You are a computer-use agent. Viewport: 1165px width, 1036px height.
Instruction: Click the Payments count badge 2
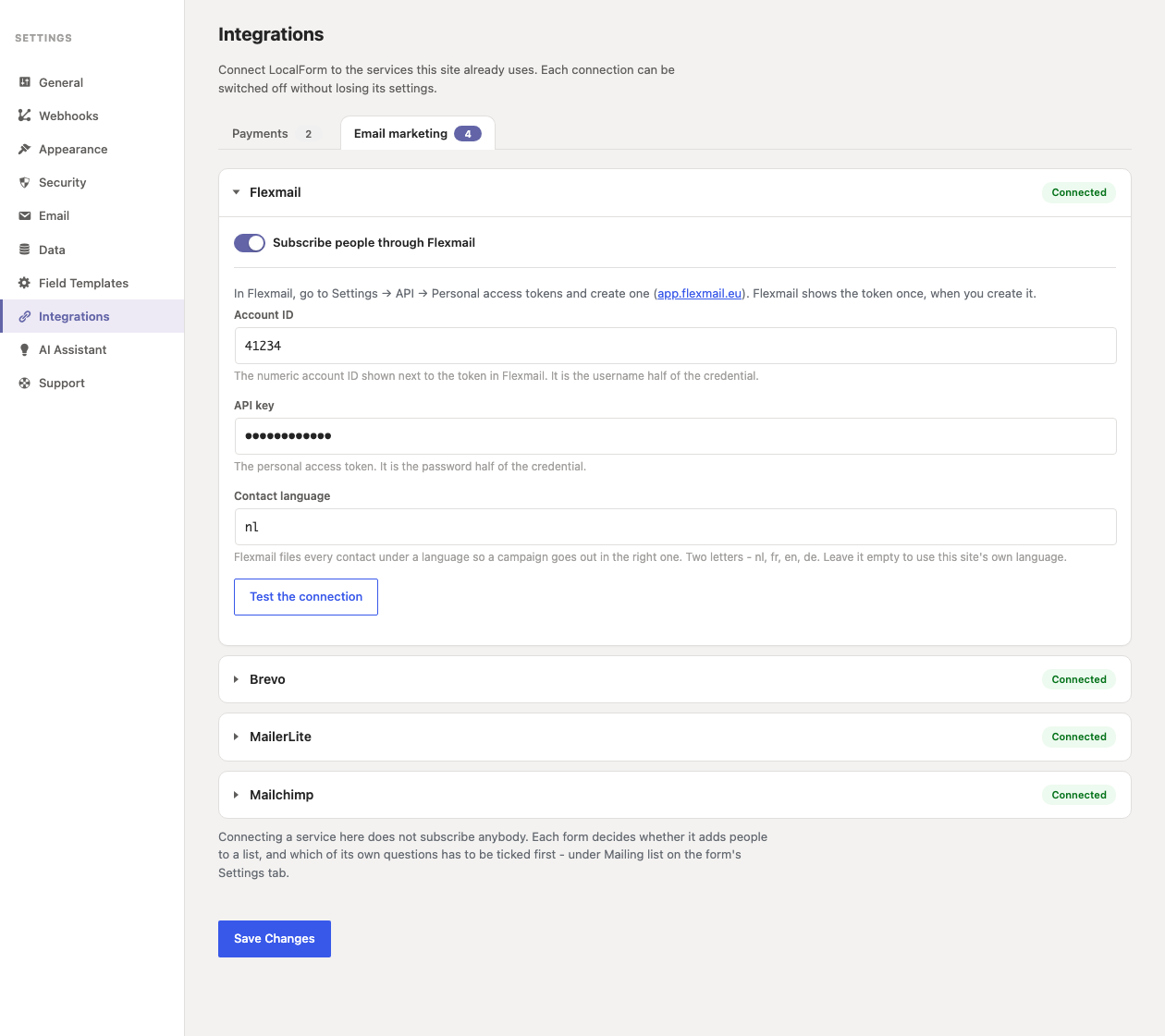click(x=309, y=134)
